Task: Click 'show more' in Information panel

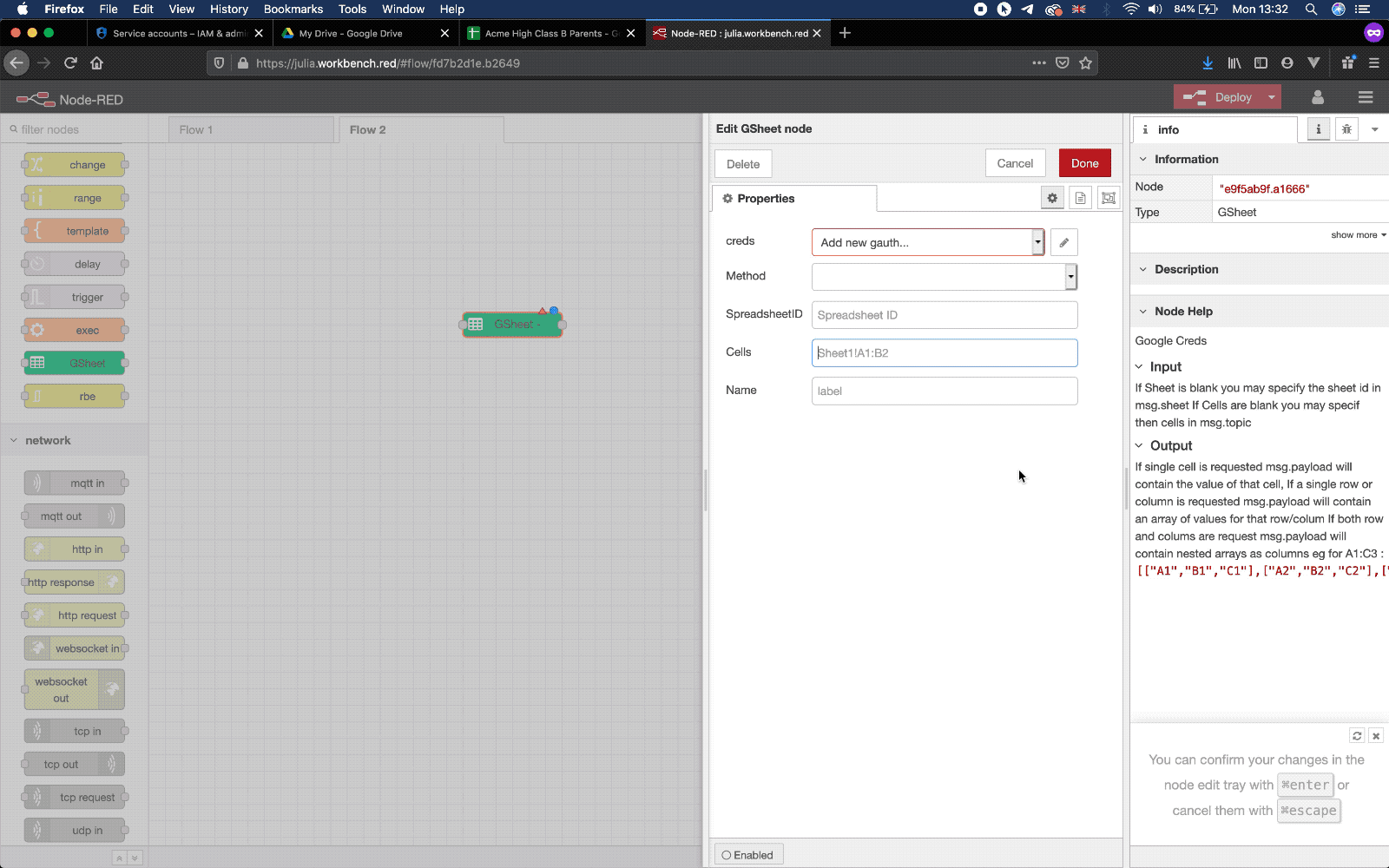Action: [1358, 235]
